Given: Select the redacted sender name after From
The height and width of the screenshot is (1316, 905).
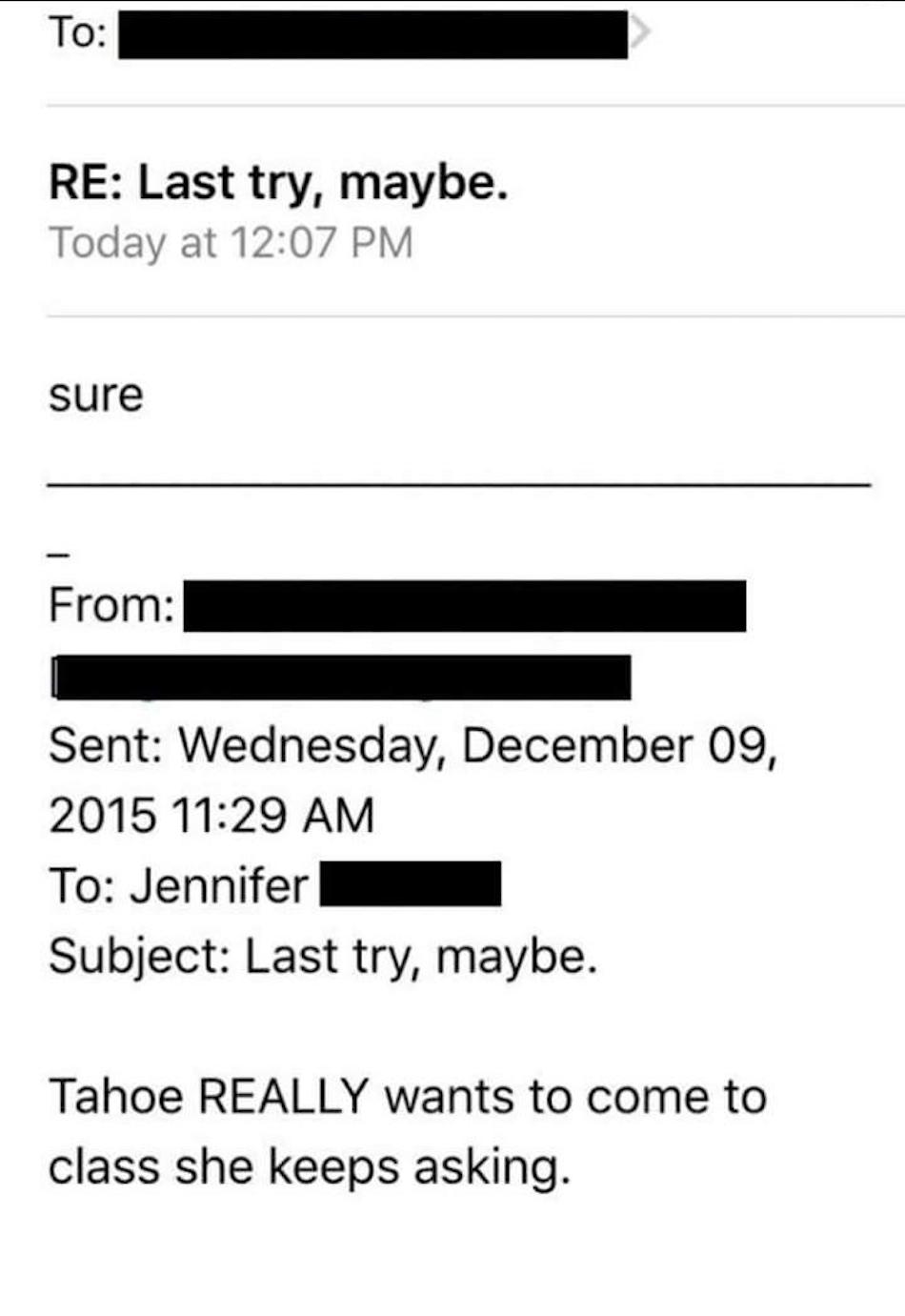Looking at the screenshot, I should pos(465,605).
